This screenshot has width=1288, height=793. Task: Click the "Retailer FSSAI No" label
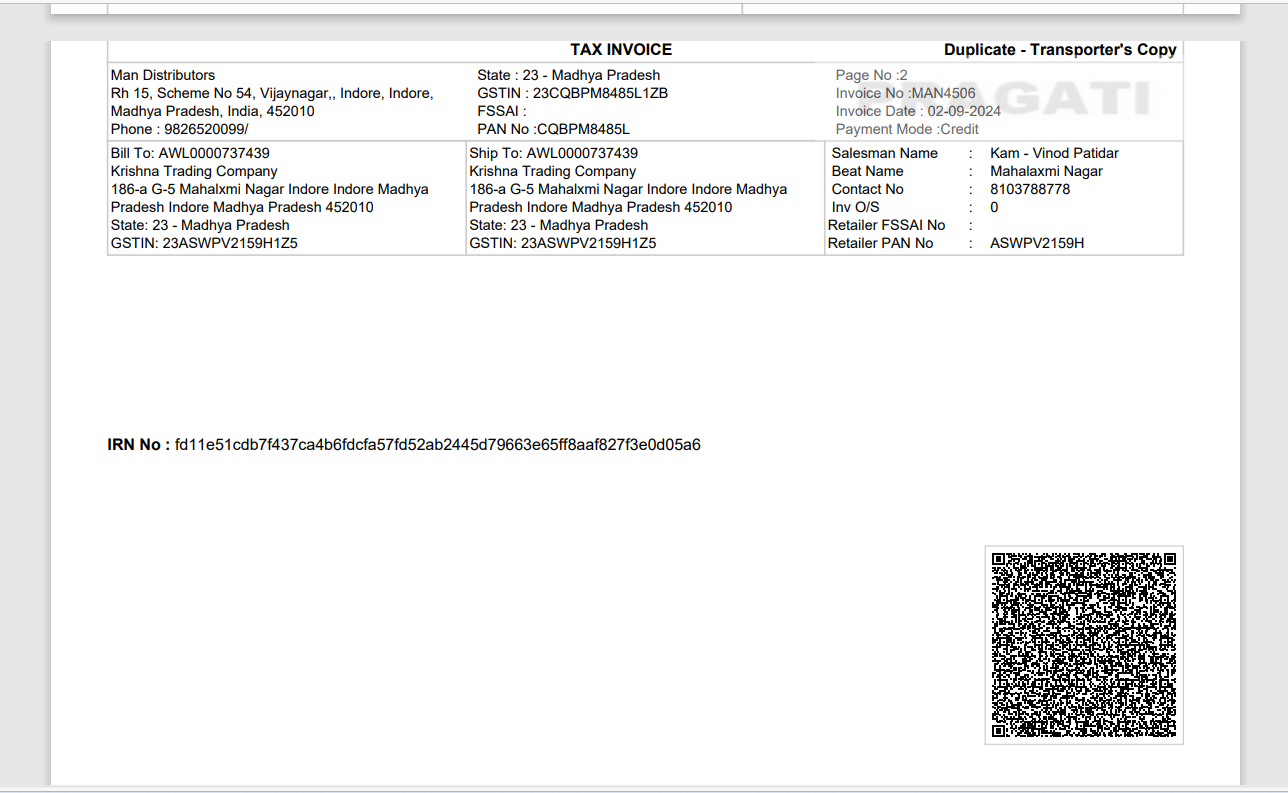click(886, 225)
